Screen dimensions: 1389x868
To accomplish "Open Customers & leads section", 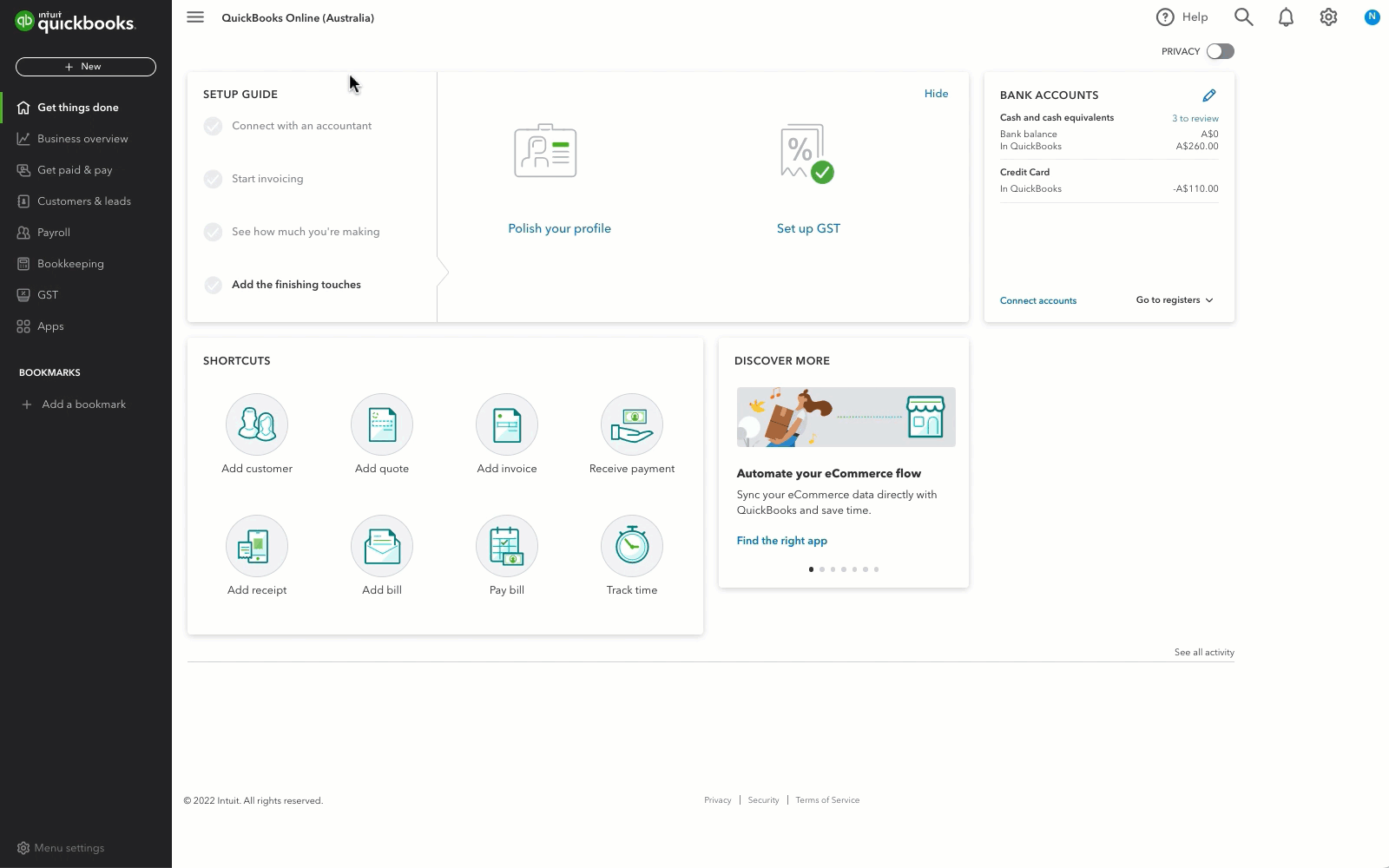I will coord(86,201).
